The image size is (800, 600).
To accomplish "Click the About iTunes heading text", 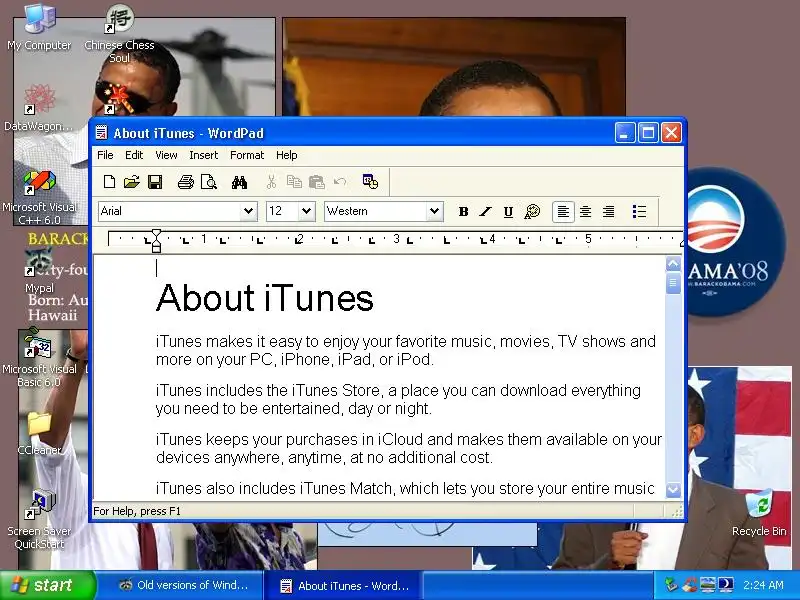I will [264, 298].
